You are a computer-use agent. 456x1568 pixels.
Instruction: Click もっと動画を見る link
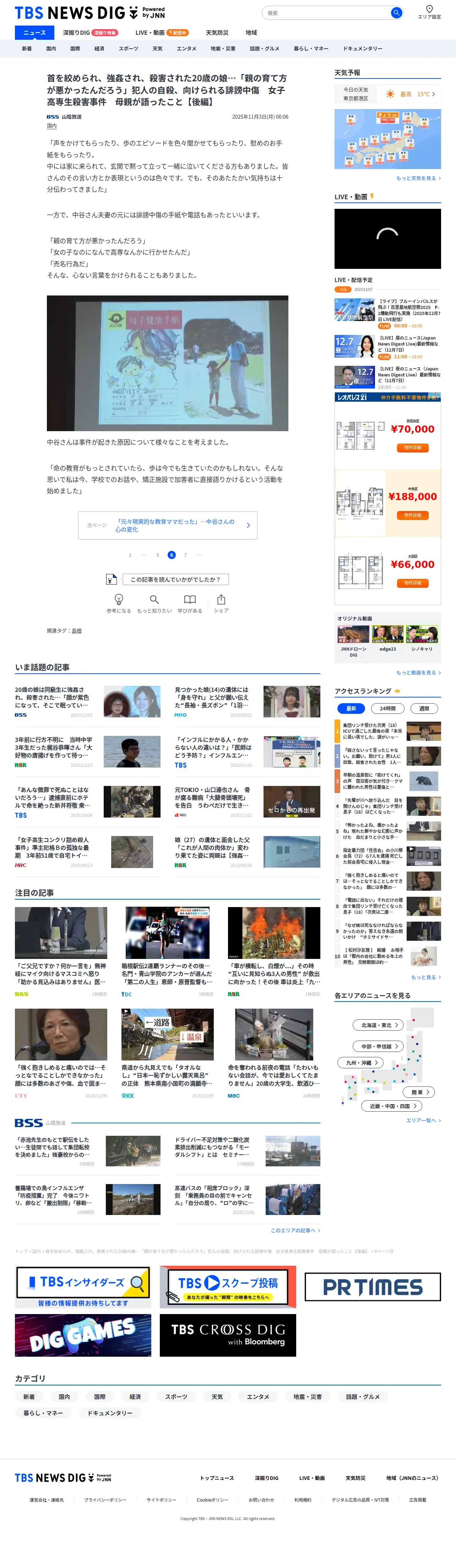click(418, 673)
